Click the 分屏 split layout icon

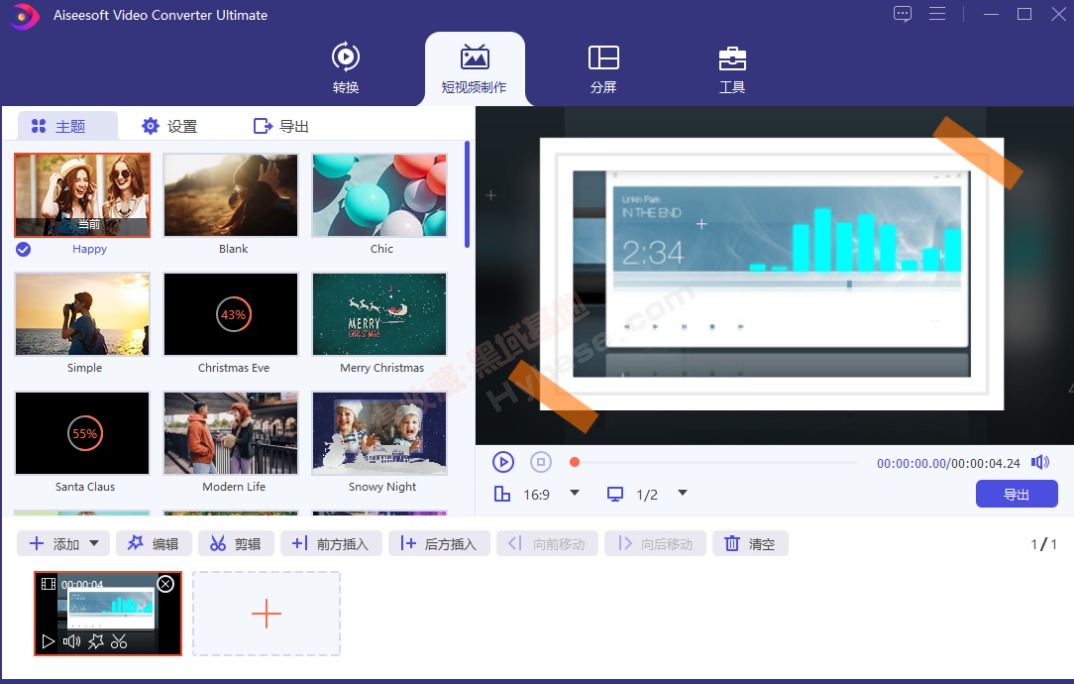click(x=603, y=58)
